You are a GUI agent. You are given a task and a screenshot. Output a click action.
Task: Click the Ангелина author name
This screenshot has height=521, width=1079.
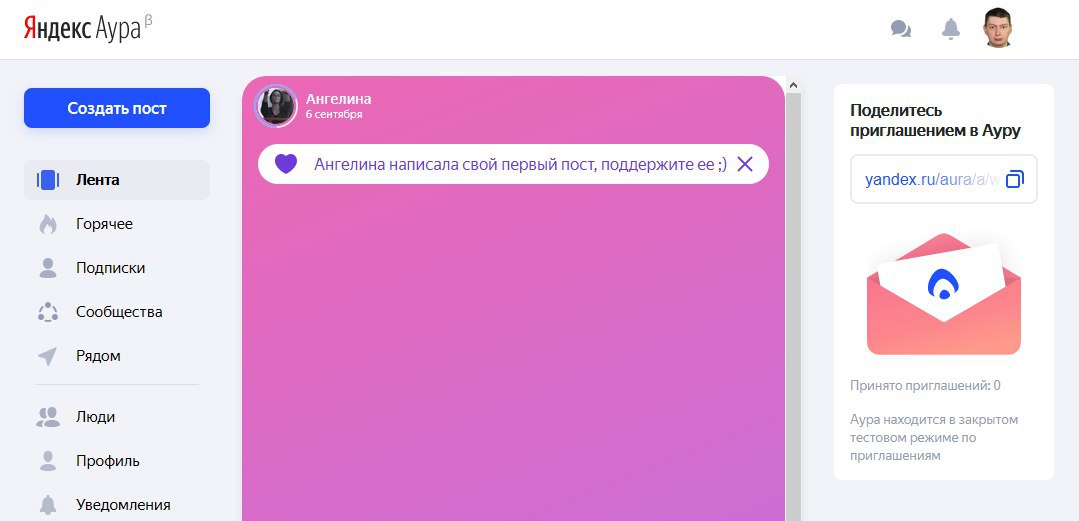tap(339, 99)
